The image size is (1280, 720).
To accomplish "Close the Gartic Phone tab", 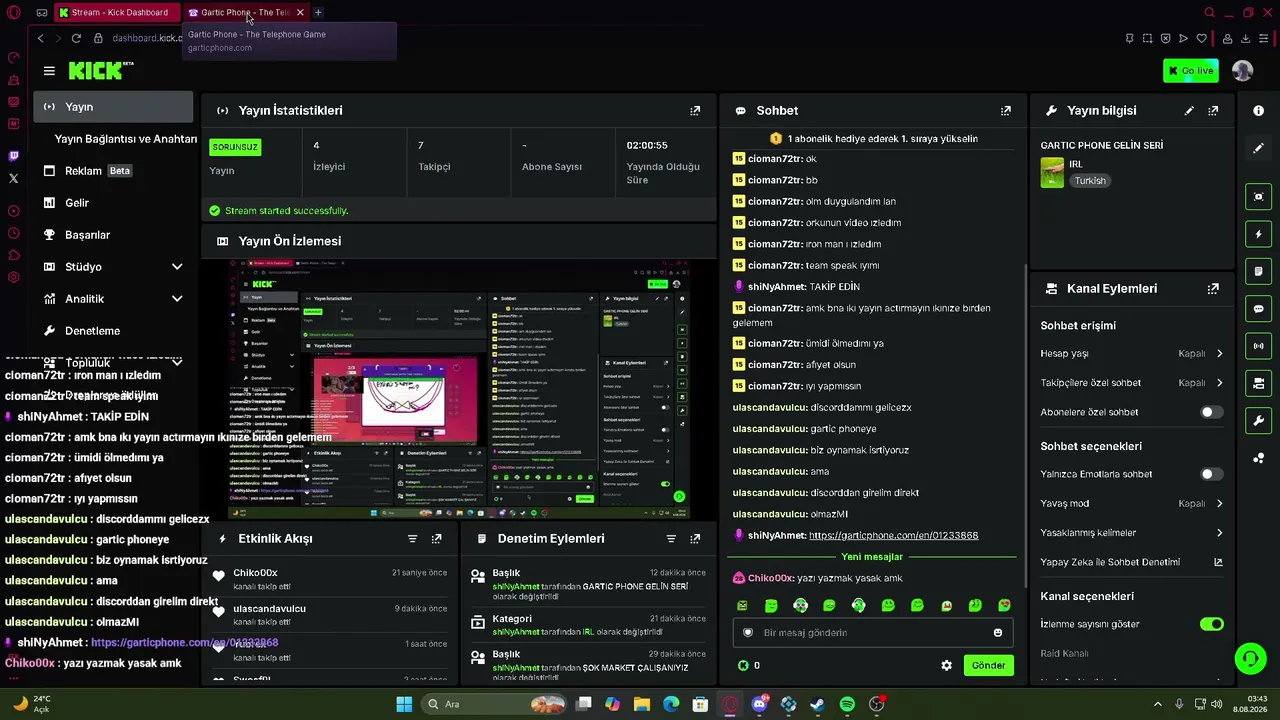I will [300, 13].
